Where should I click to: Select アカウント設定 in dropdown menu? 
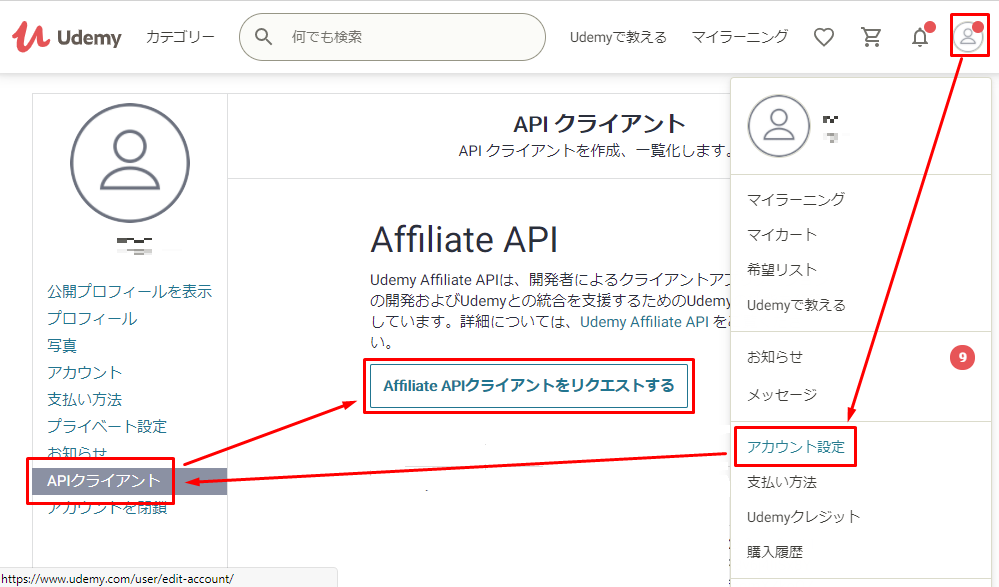796,447
